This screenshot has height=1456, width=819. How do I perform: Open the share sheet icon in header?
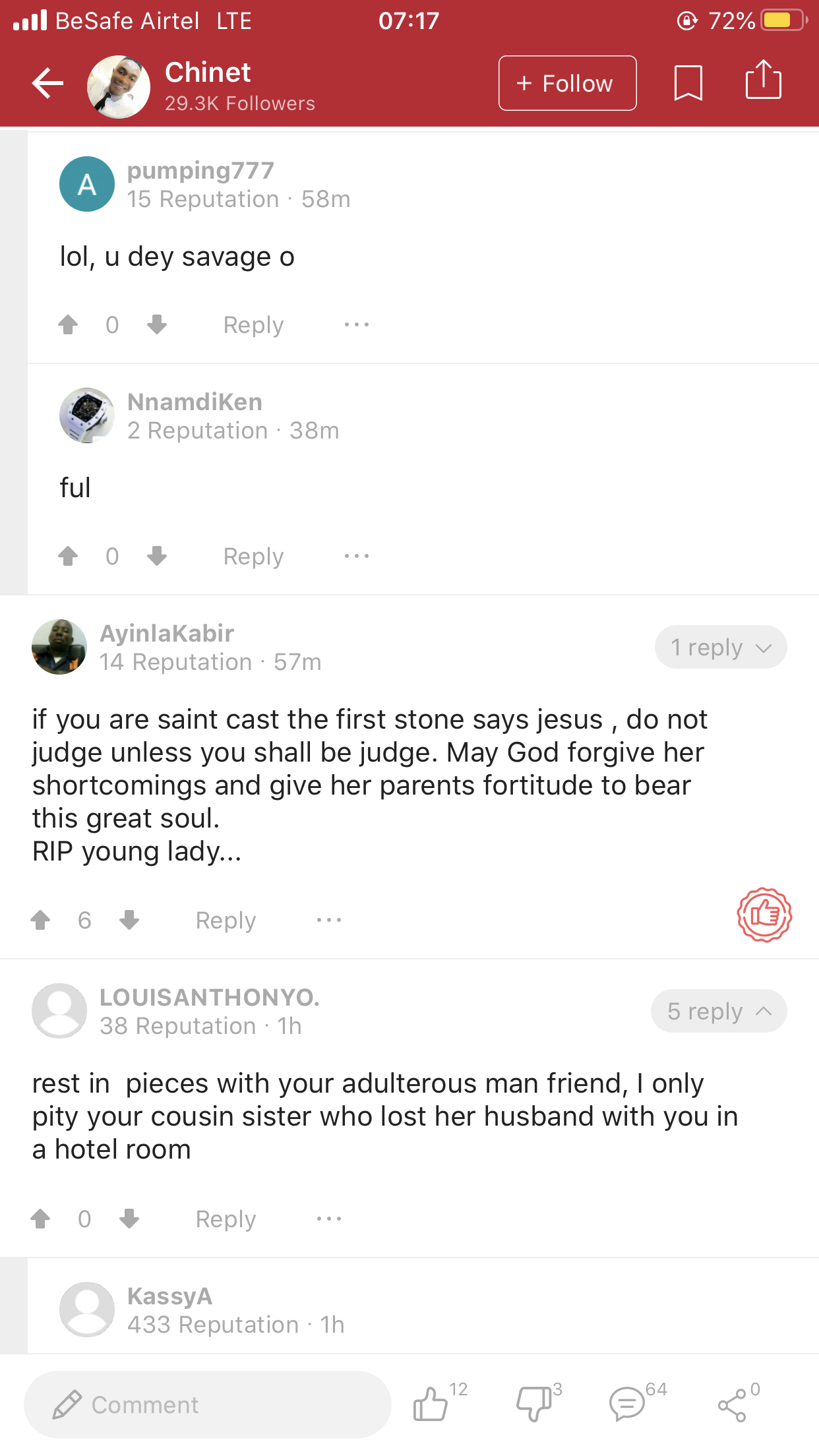coord(763,80)
